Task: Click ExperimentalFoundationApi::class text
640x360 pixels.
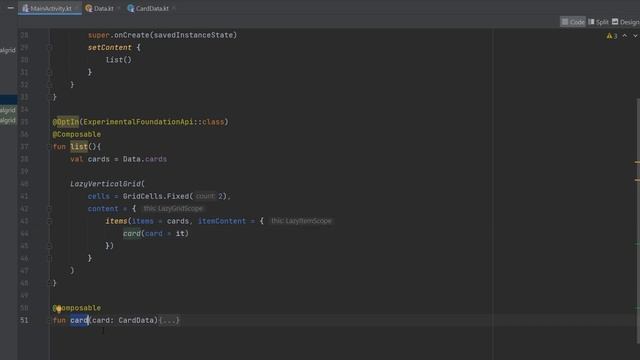Action: [x=153, y=122]
